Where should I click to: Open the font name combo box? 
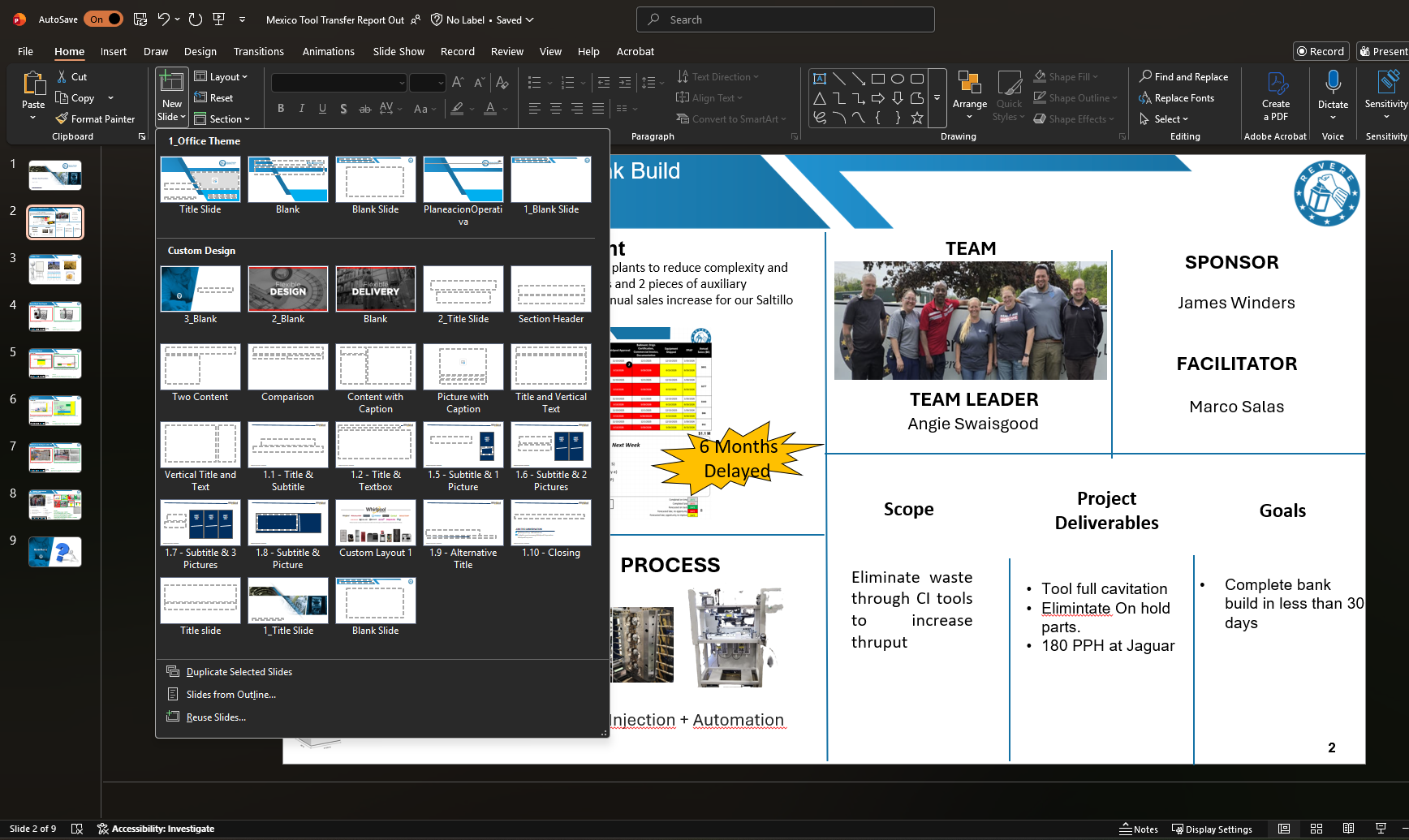338,83
